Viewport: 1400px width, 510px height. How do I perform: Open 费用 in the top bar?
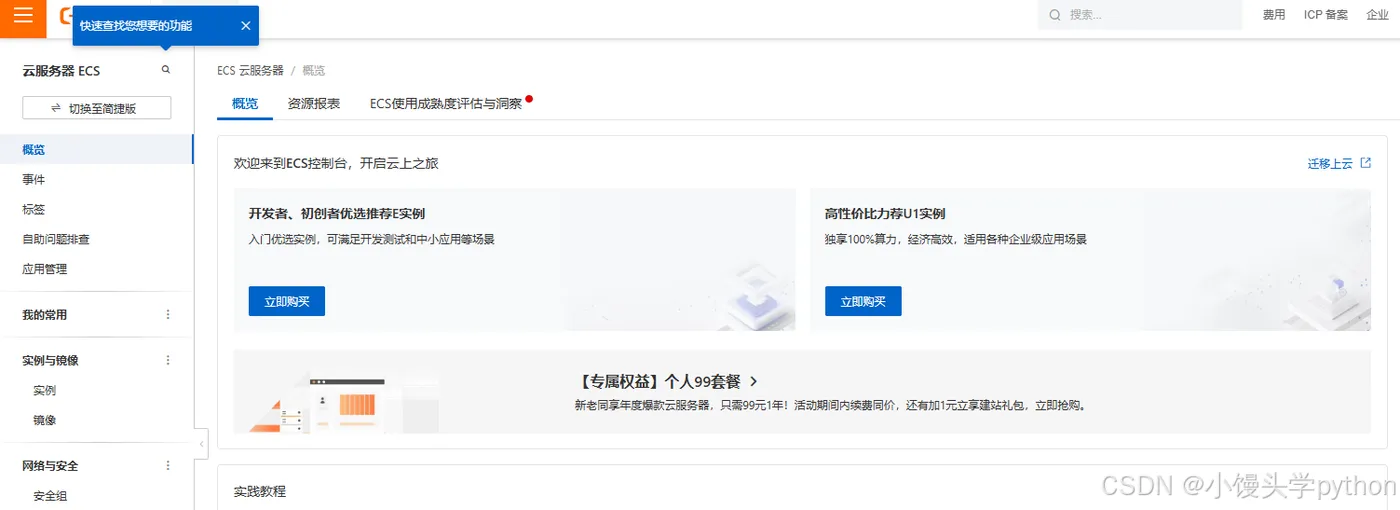(x=1274, y=15)
